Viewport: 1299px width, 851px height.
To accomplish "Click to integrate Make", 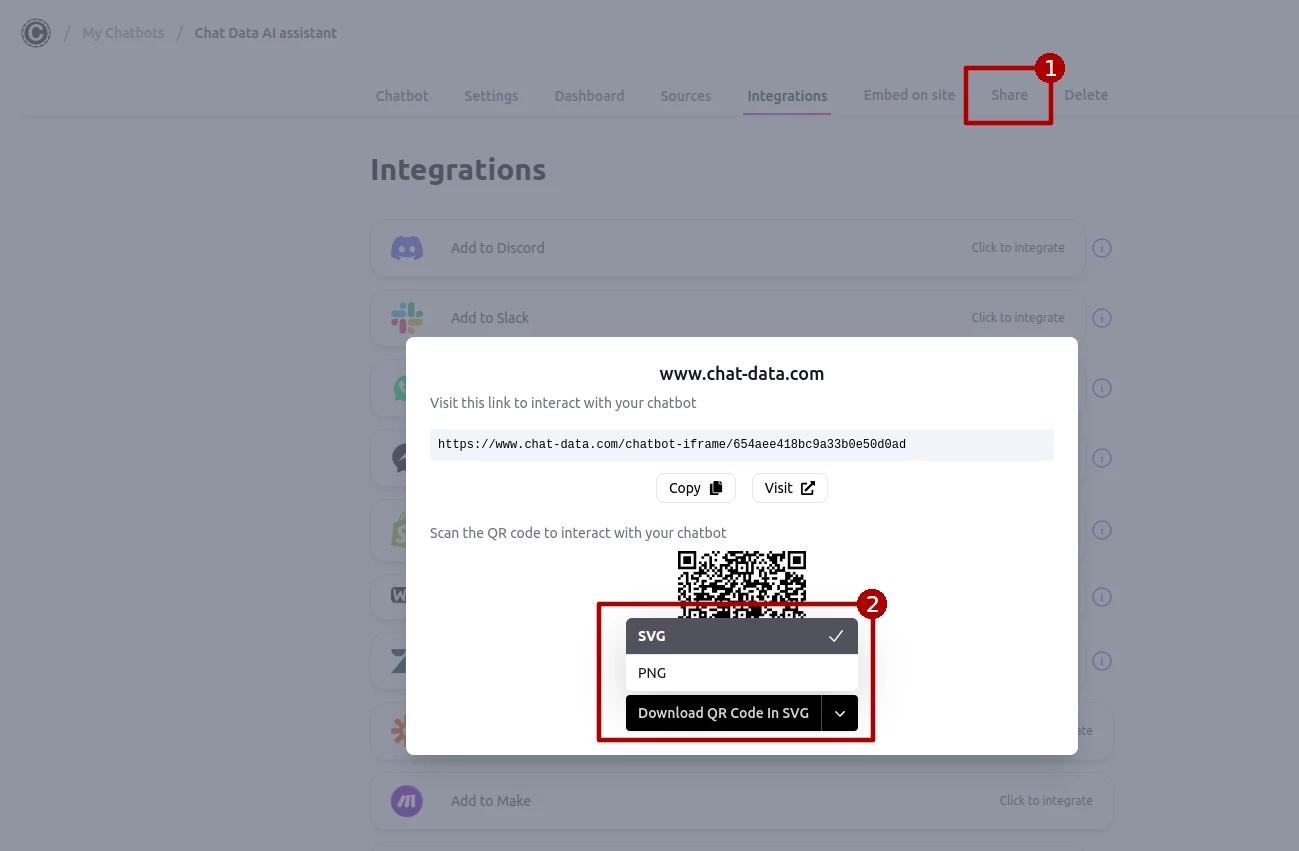I will click(x=1046, y=801).
